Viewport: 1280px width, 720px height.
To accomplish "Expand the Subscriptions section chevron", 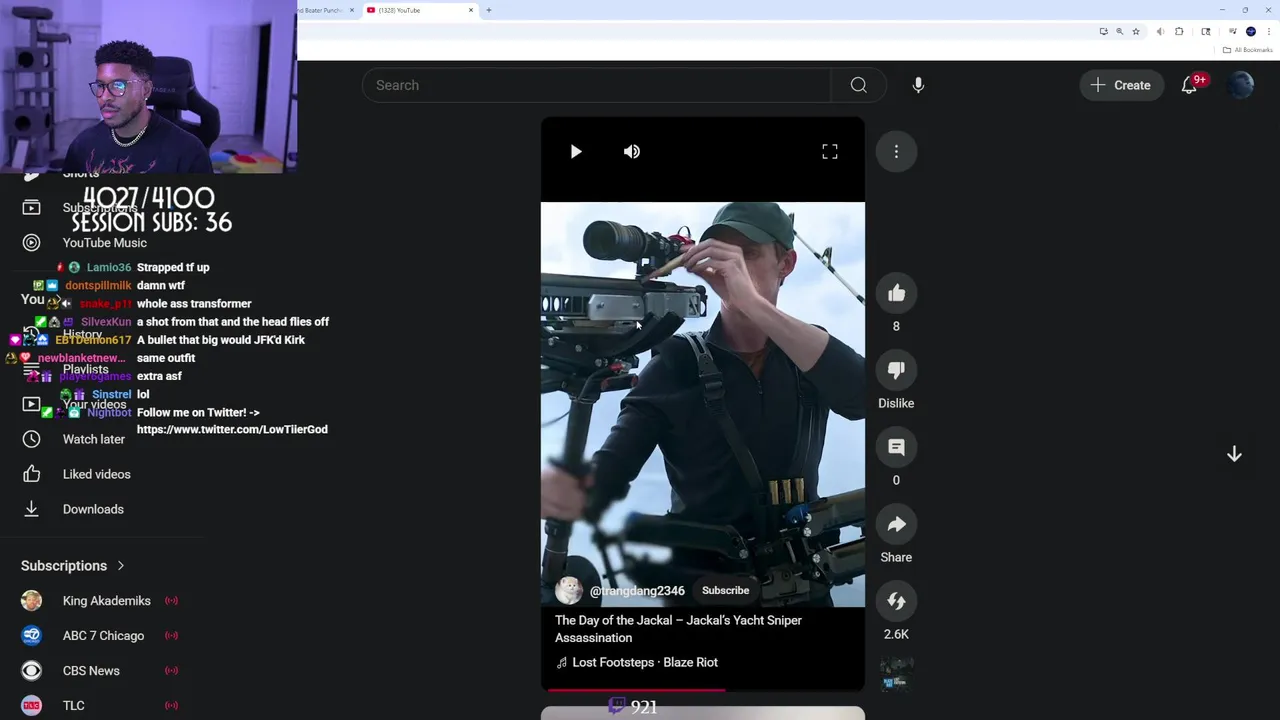I will (121, 566).
